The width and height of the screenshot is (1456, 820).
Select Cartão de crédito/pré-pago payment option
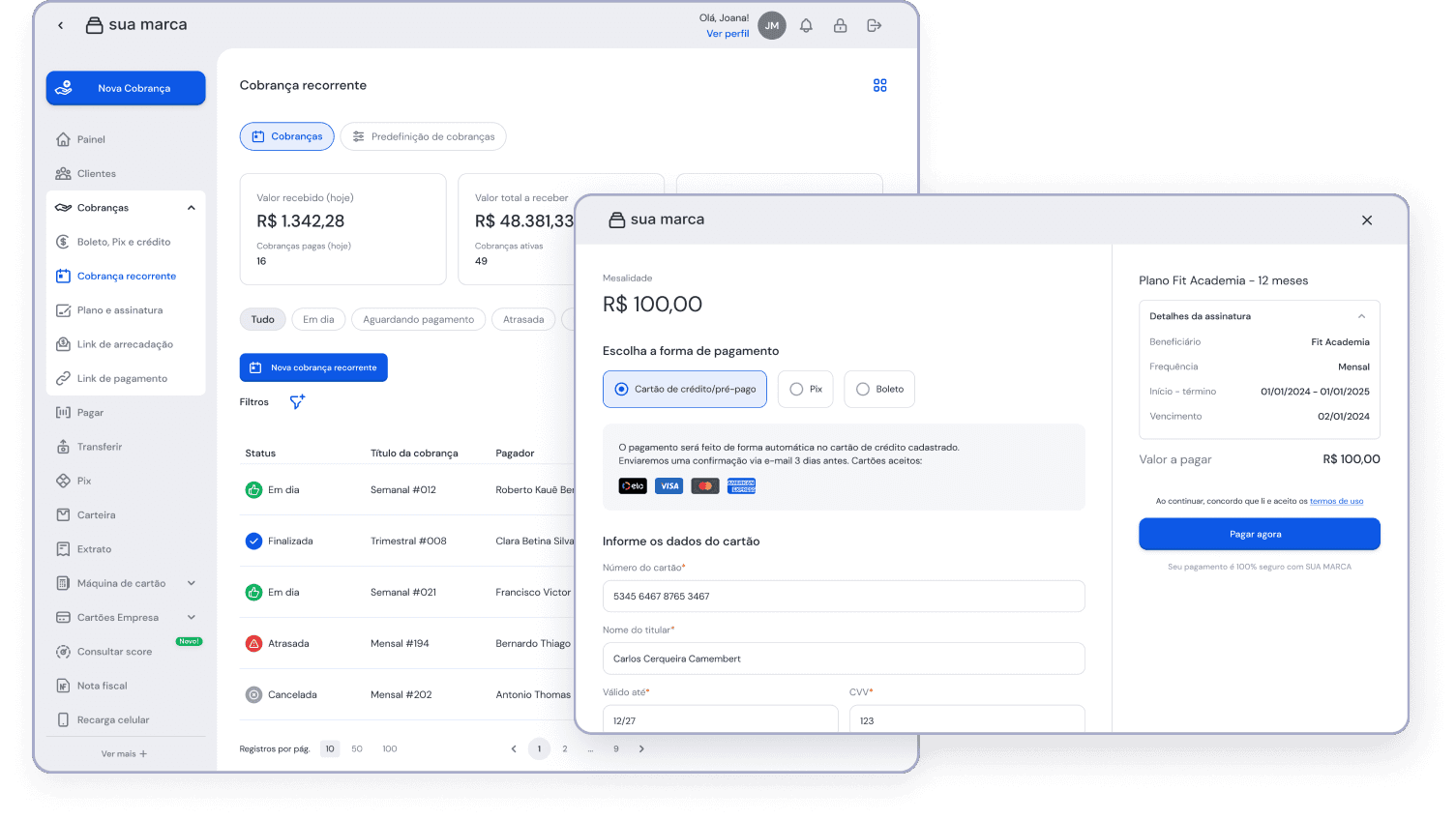tap(685, 390)
